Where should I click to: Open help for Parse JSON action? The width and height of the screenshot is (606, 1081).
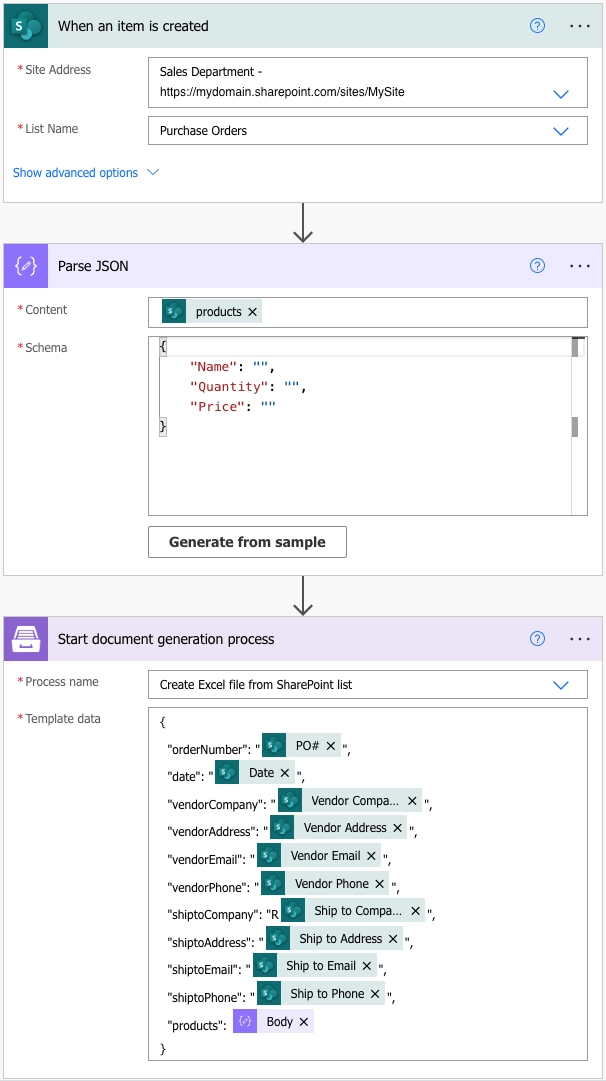537,266
